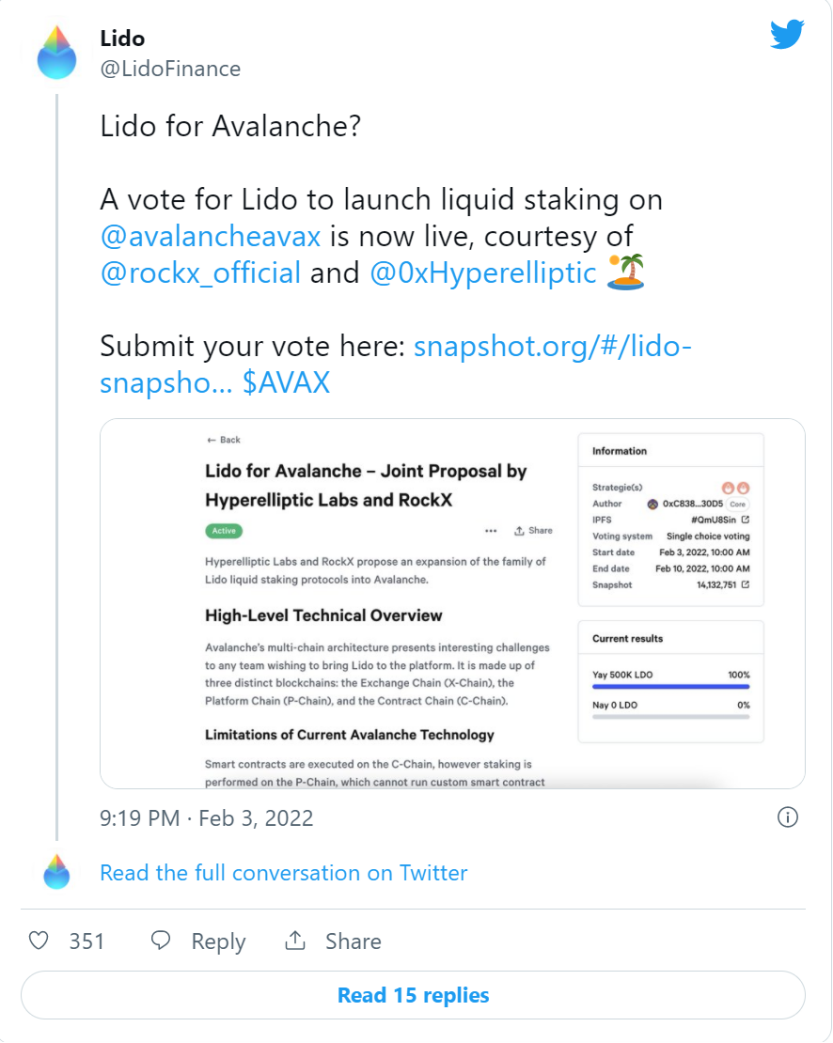Open Lido's profile avatar at top
833x1043 pixels.
57,53
